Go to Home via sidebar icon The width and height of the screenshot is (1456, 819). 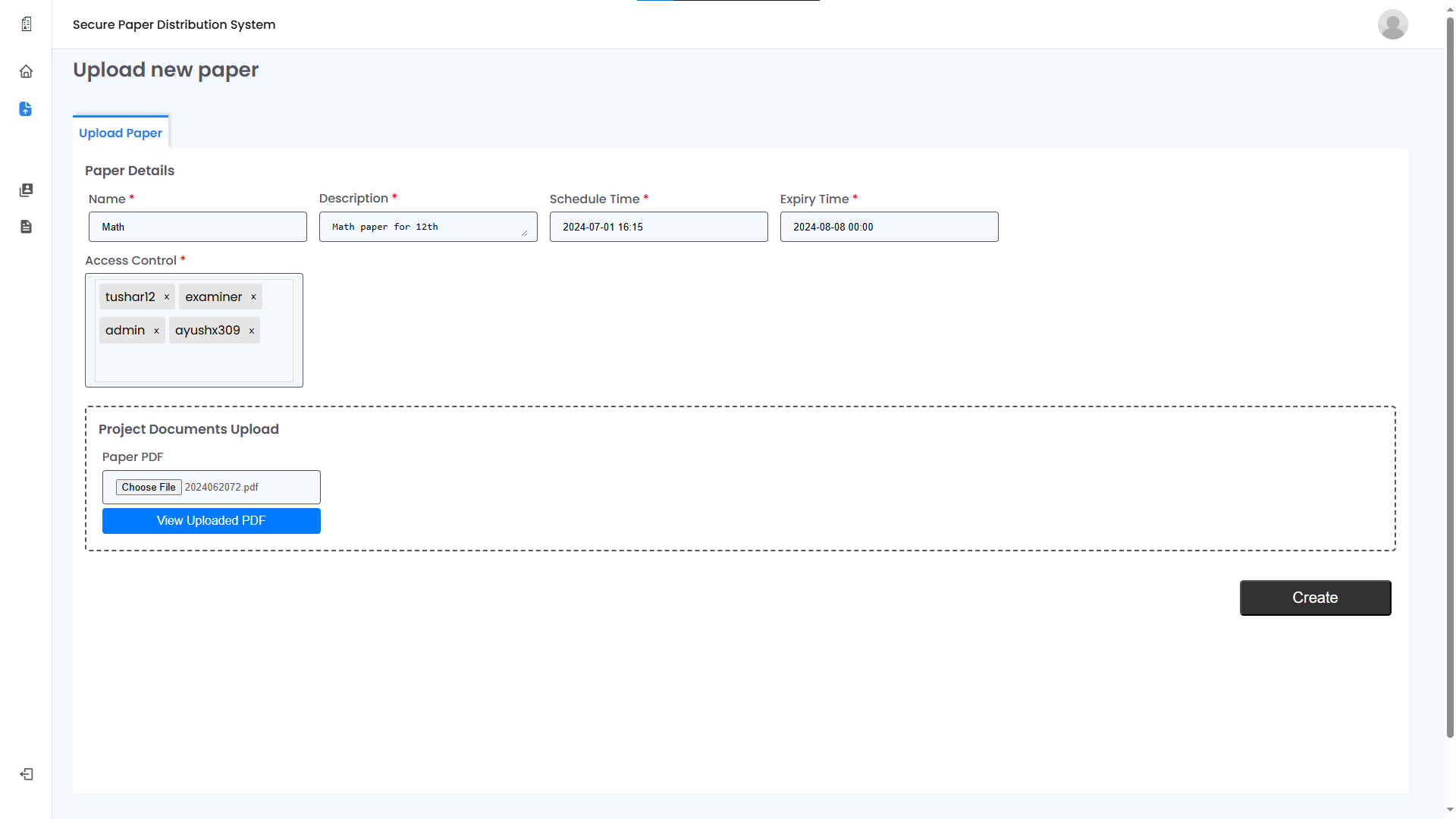coord(26,71)
